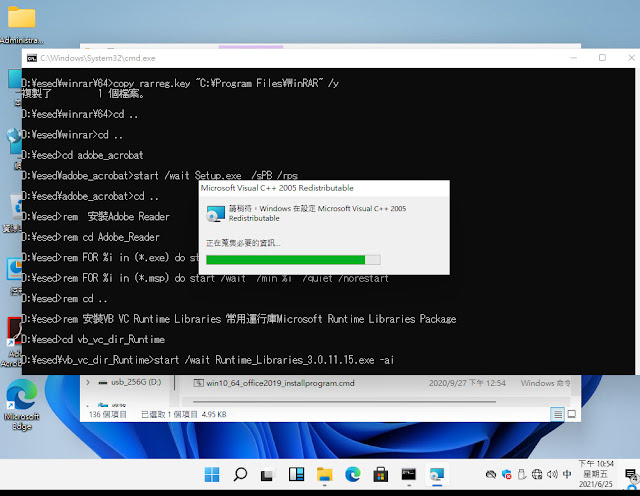
Task: Click the 'Windows 命令' file type cell
Action: pyautogui.click(x=546, y=383)
